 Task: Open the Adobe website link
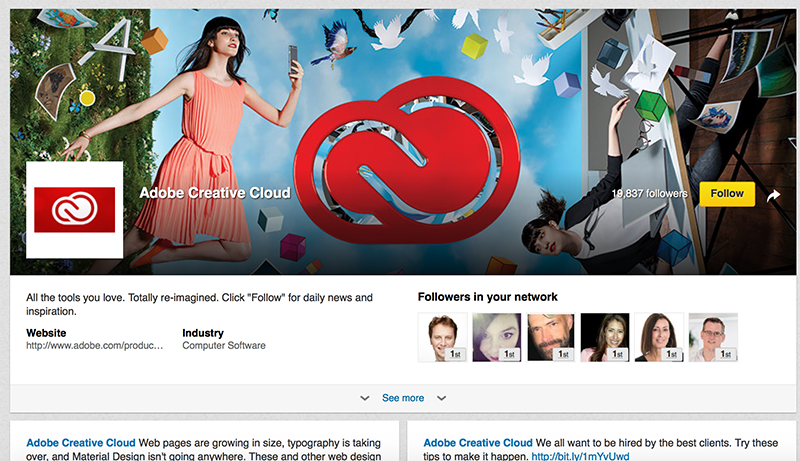click(94, 346)
